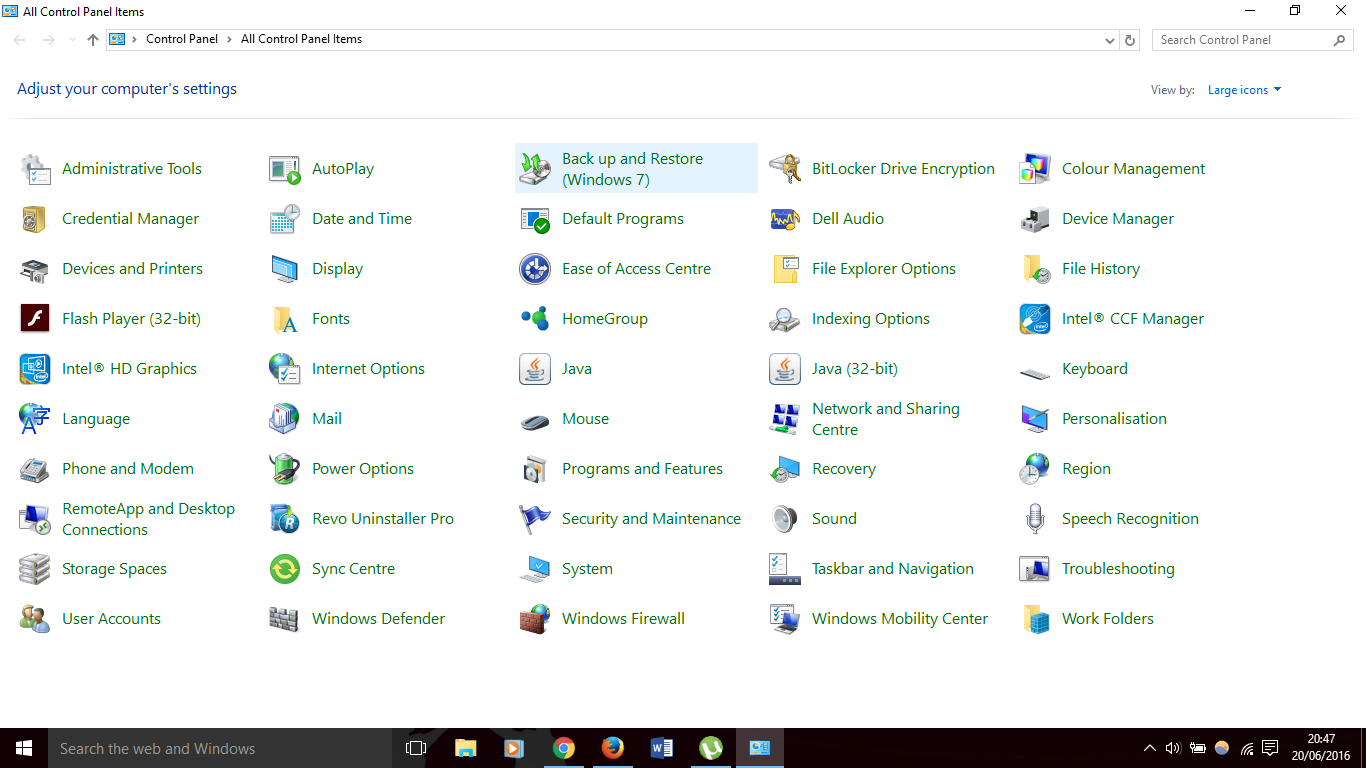1366x768 pixels.
Task: Open the Device Manager icon
Action: [x=1035, y=219]
